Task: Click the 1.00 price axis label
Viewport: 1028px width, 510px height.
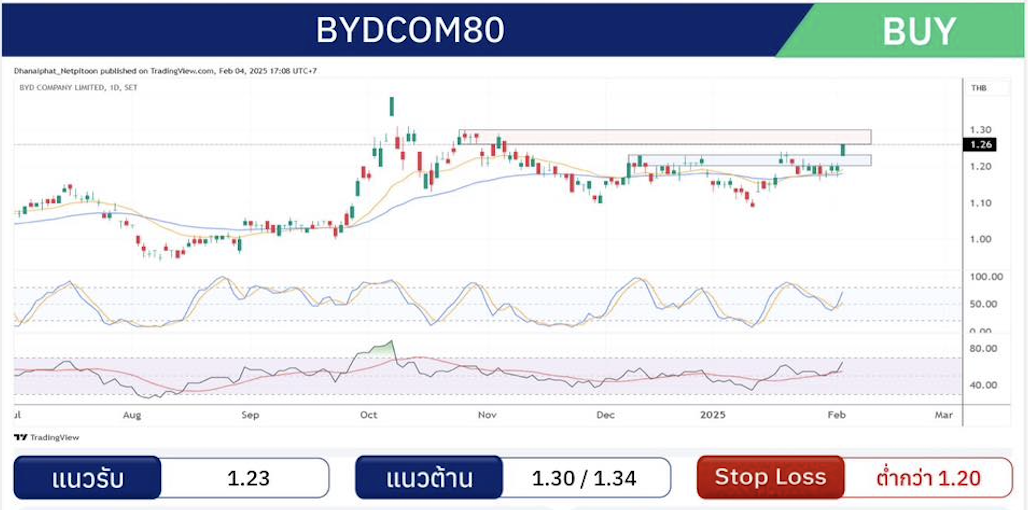Action: tap(981, 239)
